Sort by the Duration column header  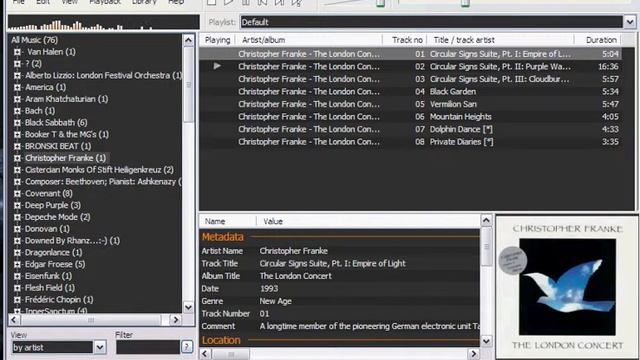pos(598,40)
